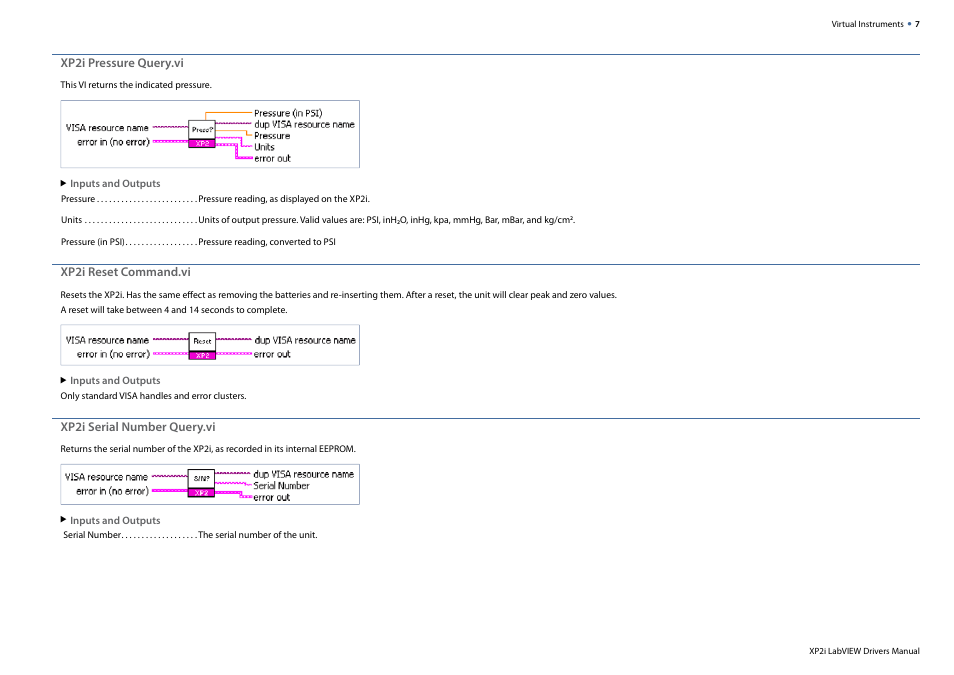Click the 'Virtual Instruments' page header
This screenshot has width=954, height=675.
[x=867, y=24]
